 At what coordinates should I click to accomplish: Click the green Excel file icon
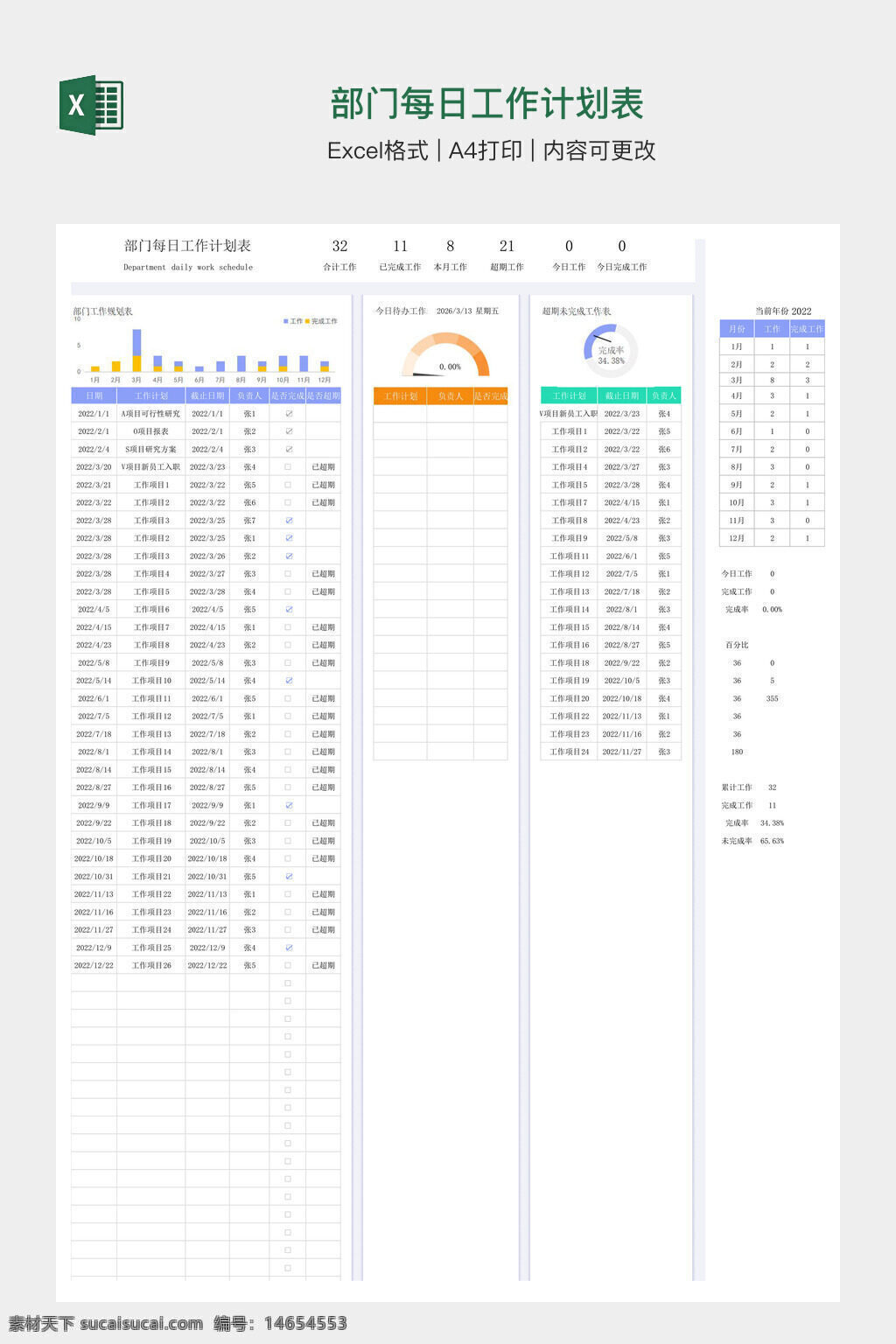click(91, 105)
